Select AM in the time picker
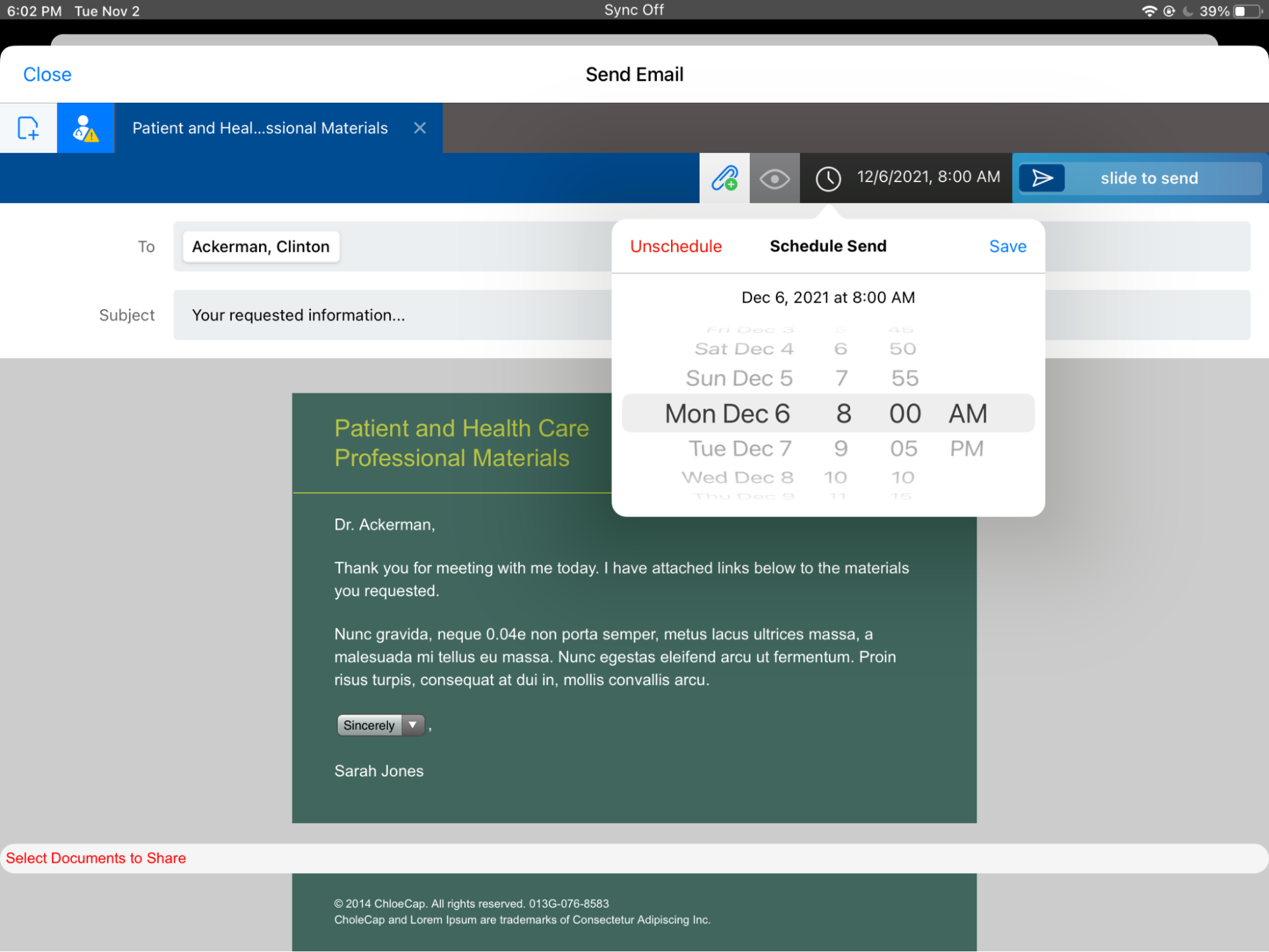The width and height of the screenshot is (1269, 952). [967, 414]
